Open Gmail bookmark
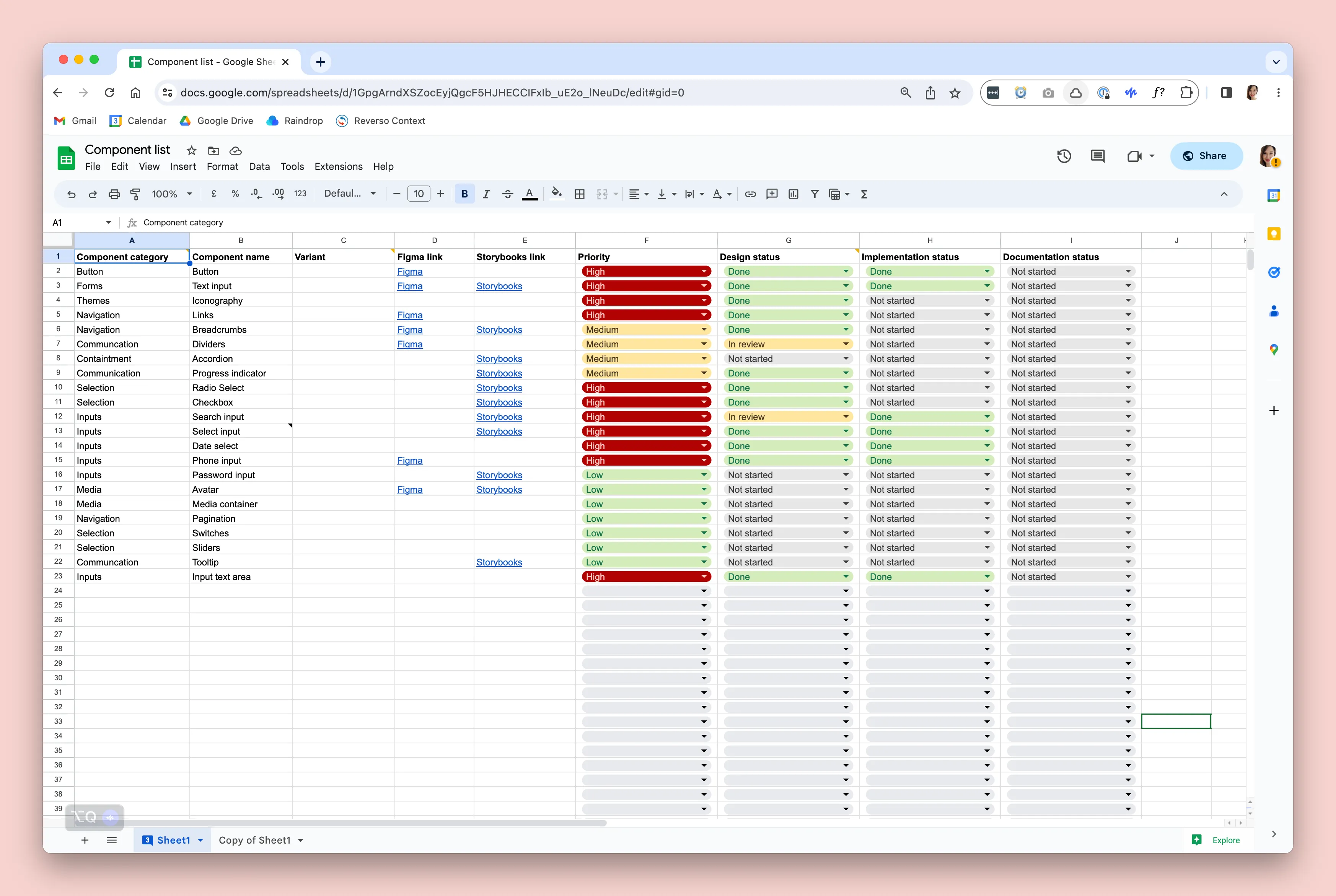This screenshot has height=896, width=1336. pos(75,121)
